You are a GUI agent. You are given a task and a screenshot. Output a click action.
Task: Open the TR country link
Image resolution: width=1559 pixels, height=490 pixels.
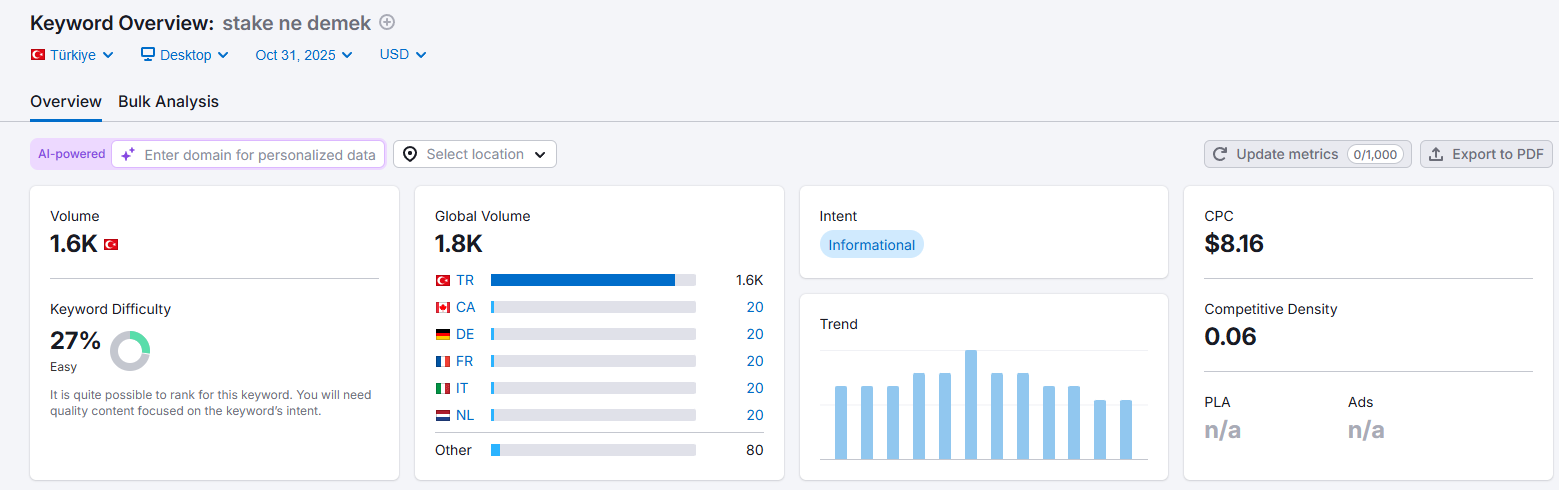point(465,280)
